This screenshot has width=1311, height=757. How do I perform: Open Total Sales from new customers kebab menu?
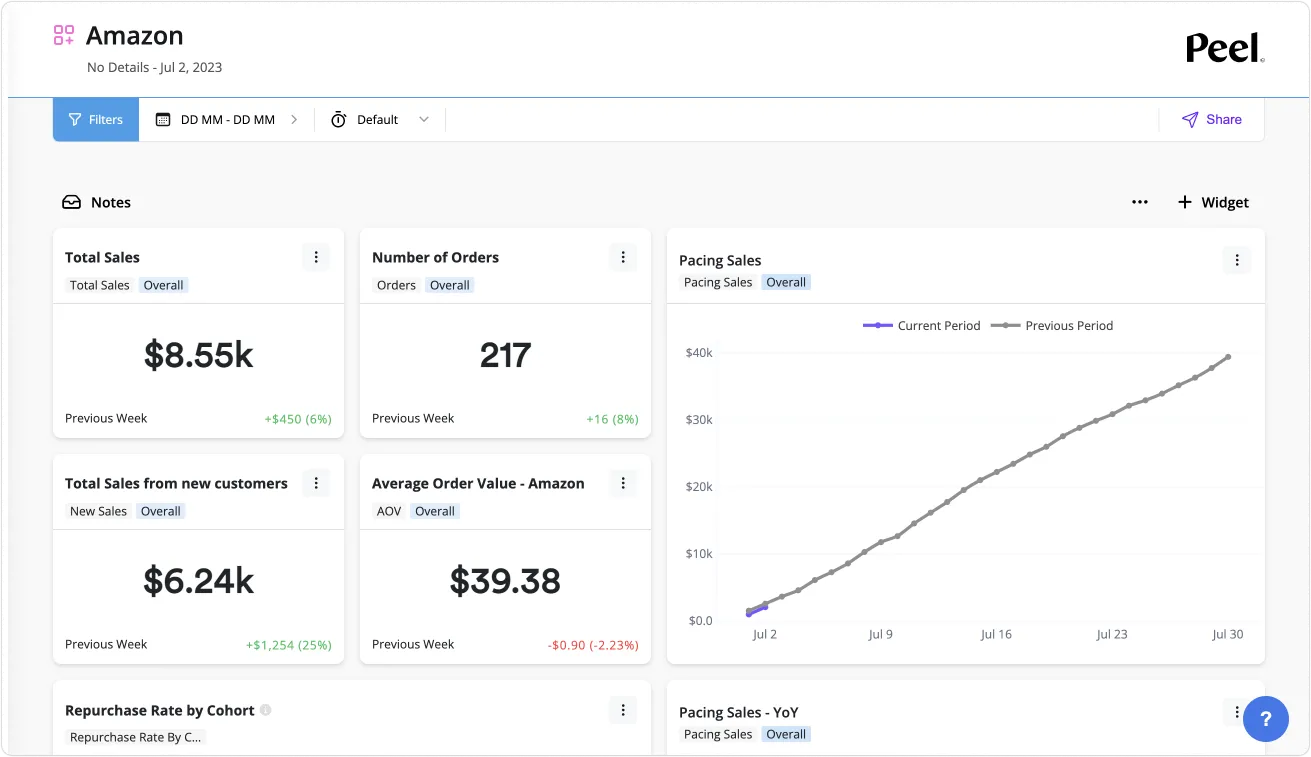click(x=316, y=483)
